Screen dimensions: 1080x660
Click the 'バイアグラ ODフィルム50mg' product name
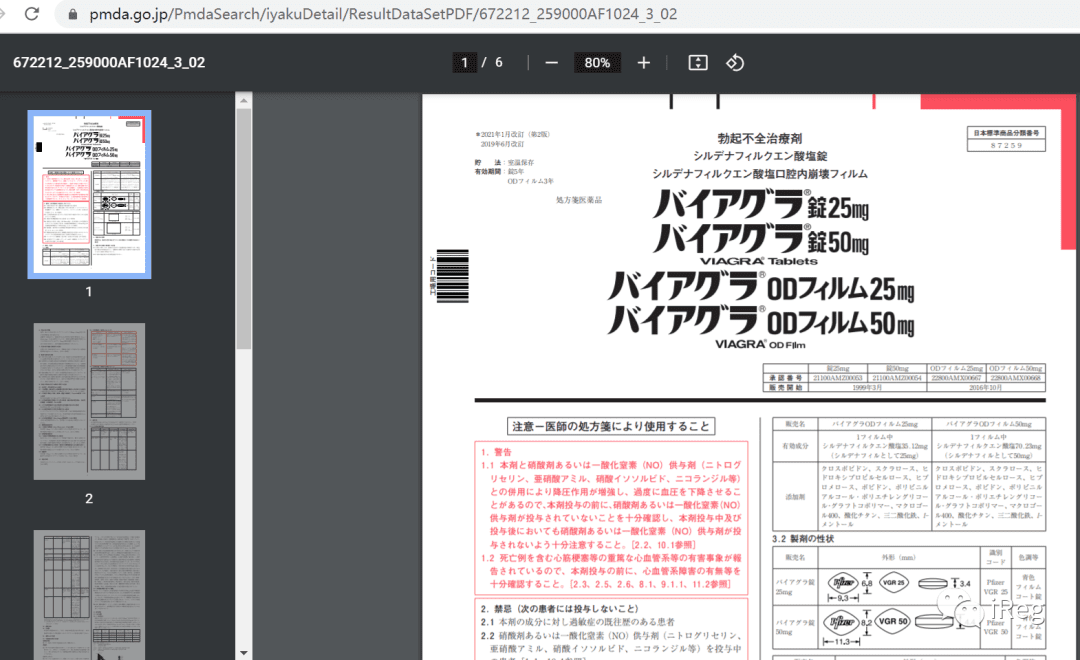coord(760,320)
